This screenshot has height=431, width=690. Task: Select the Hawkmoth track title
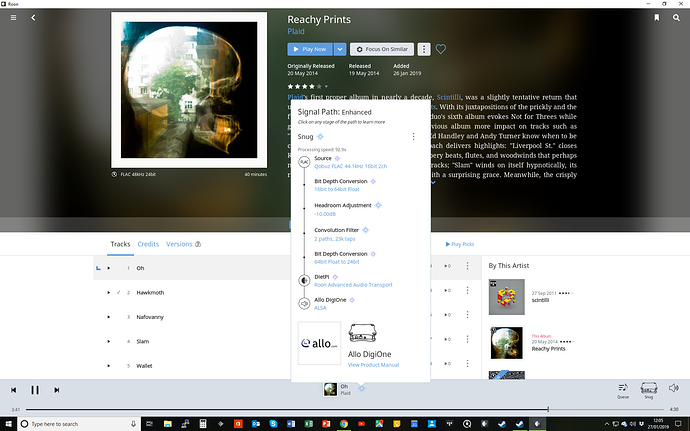pyautogui.click(x=150, y=292)
